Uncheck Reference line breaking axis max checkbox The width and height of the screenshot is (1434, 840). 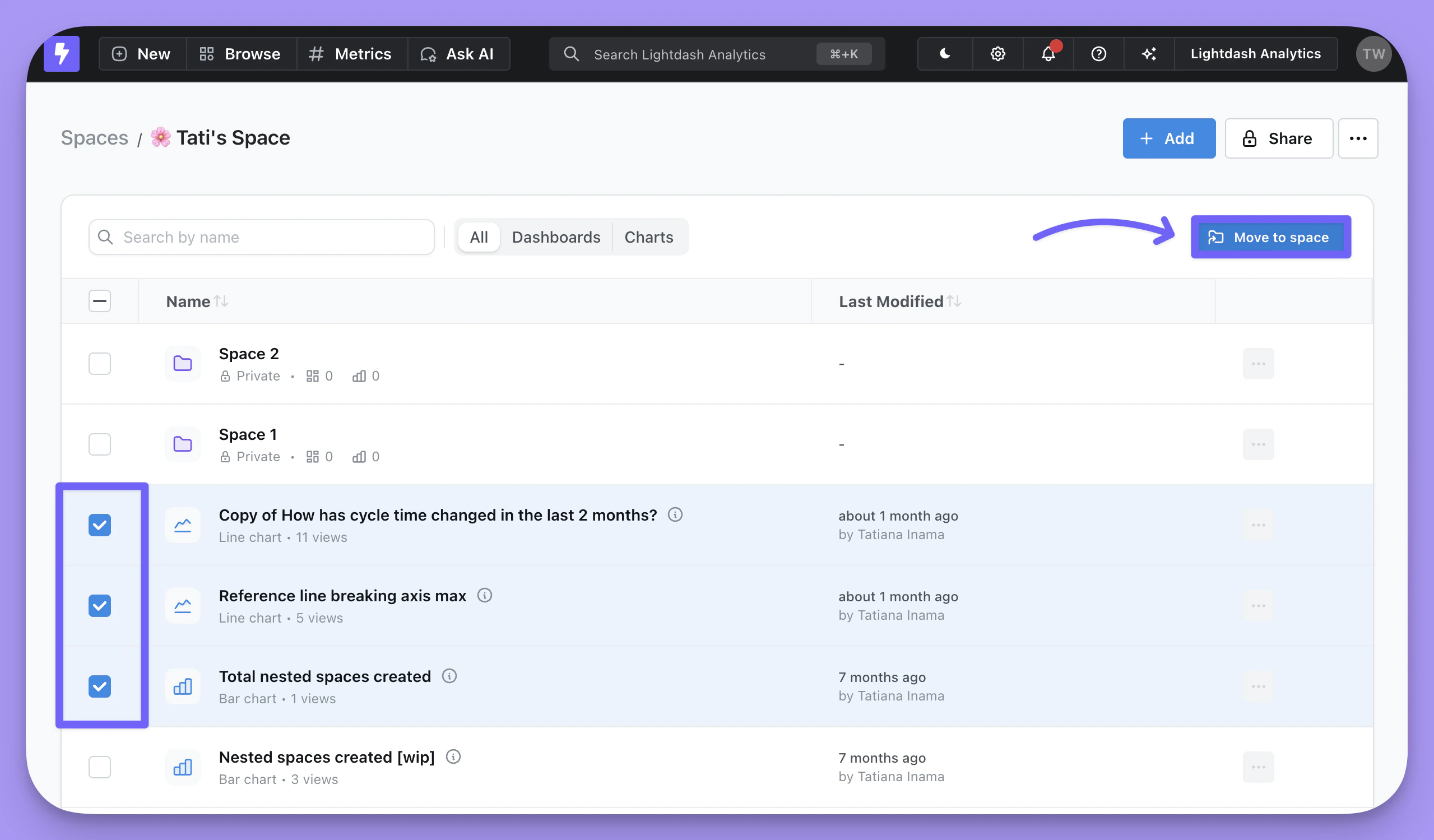click(100, 606)
